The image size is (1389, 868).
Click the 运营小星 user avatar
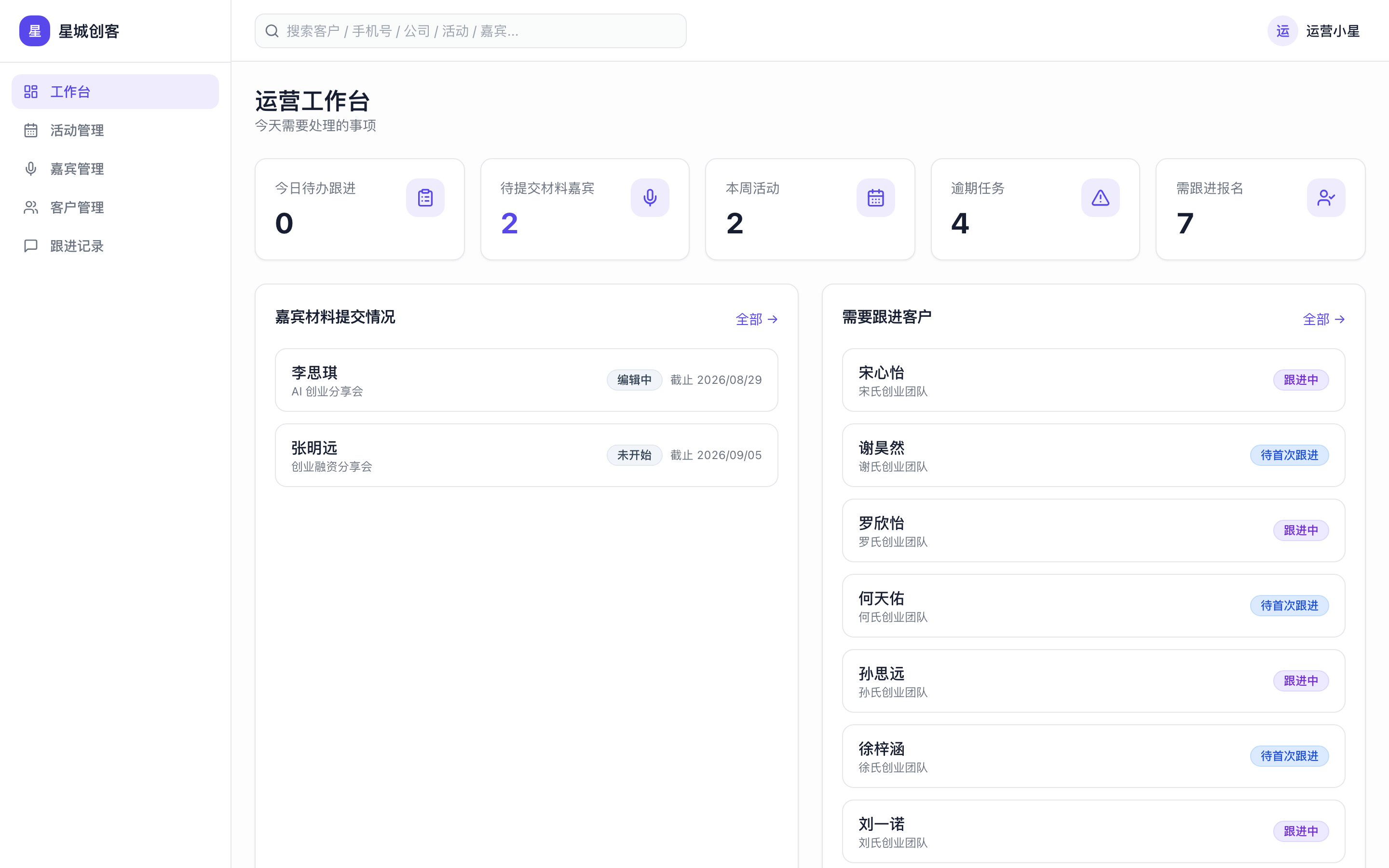1282,31
